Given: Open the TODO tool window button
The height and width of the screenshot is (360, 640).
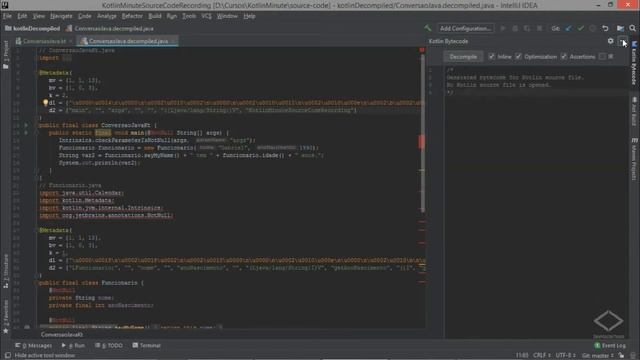Looking at the screenshot, I should click(109, 345).
